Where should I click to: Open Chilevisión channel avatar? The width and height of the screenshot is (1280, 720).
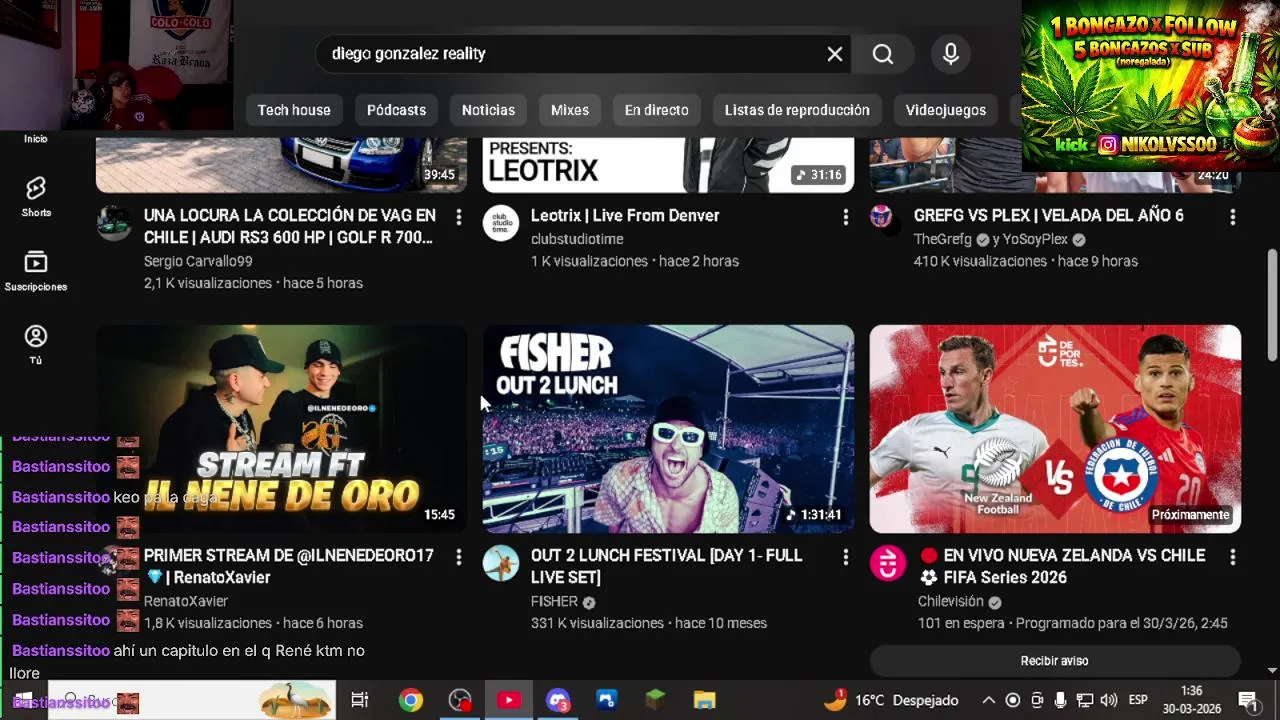[x=888, y=563]
